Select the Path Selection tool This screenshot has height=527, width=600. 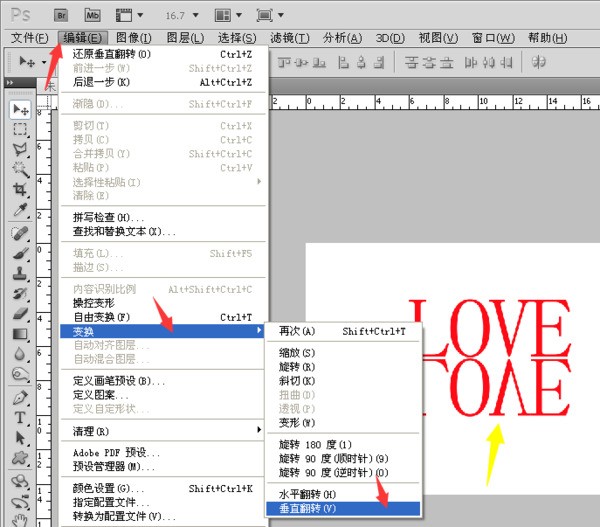click(x=20, y=438)
